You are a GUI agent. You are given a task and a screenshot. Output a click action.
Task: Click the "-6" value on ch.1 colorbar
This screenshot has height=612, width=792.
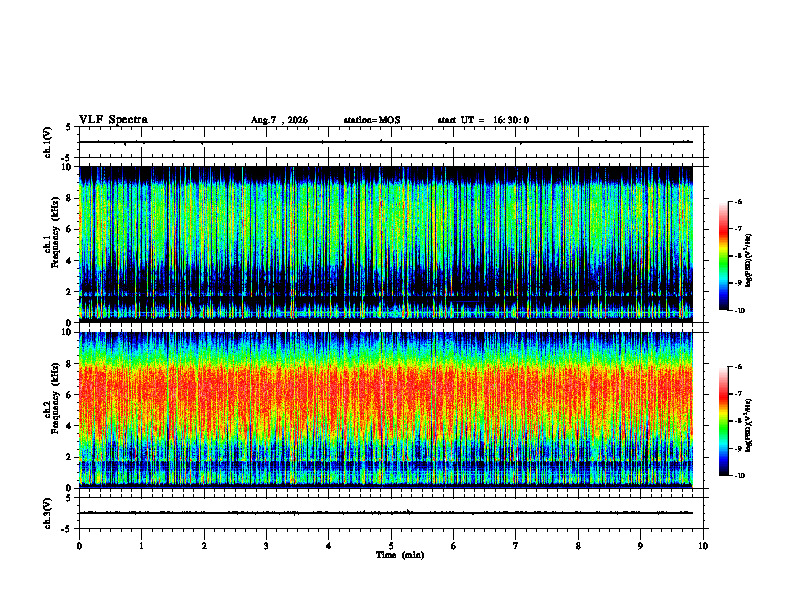point(738,201)
